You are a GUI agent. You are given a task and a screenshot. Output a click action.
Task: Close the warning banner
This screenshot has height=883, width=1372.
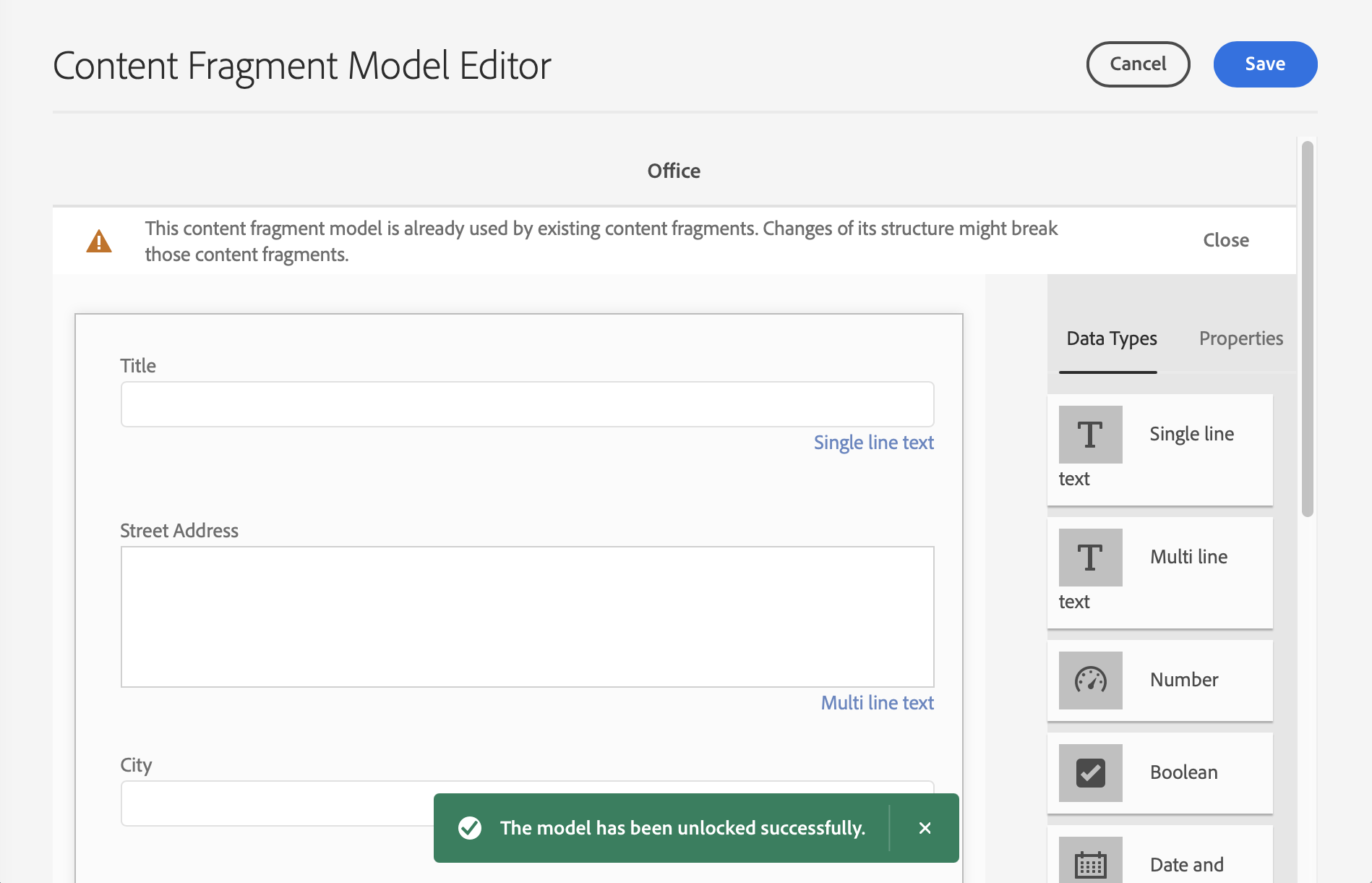(x=1225, y=240)
